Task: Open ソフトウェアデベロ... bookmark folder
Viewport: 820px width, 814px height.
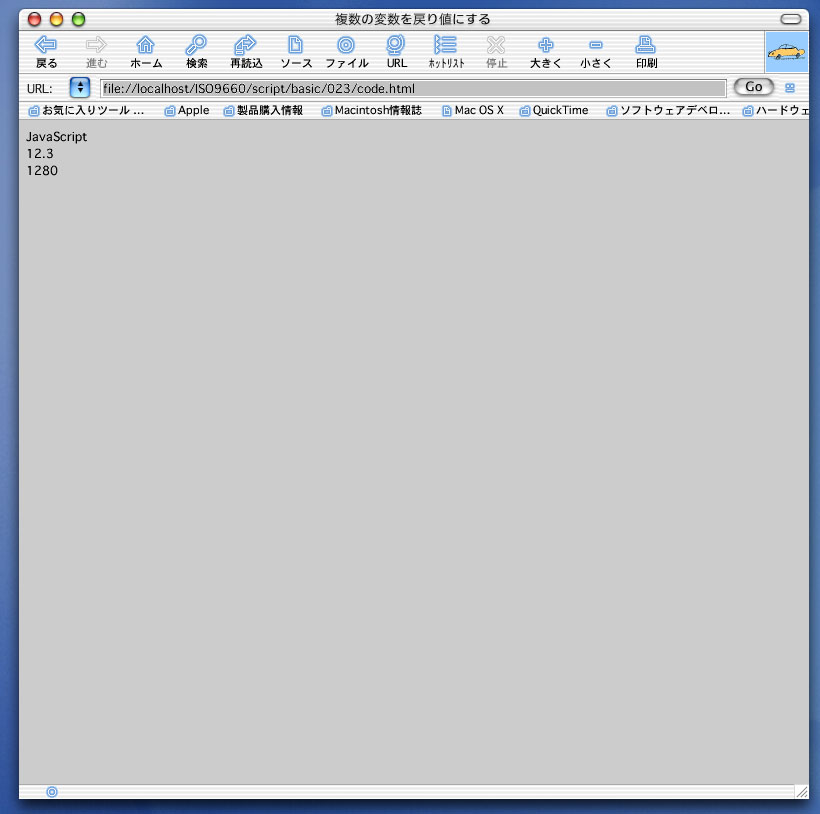Action: click(x=668, y=110)
